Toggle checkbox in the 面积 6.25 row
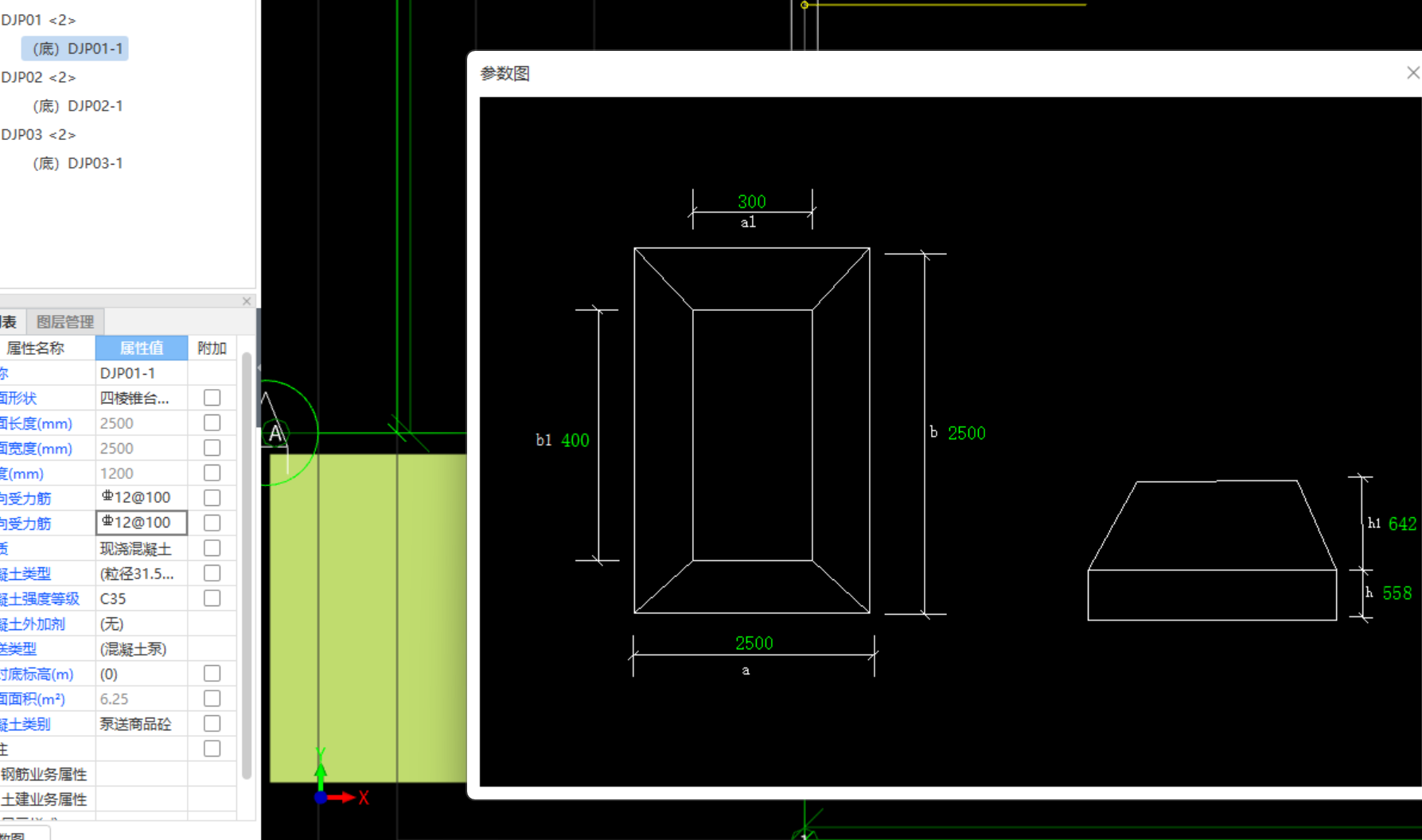The width and height of the screenshot is (1422, 840). 212,698
